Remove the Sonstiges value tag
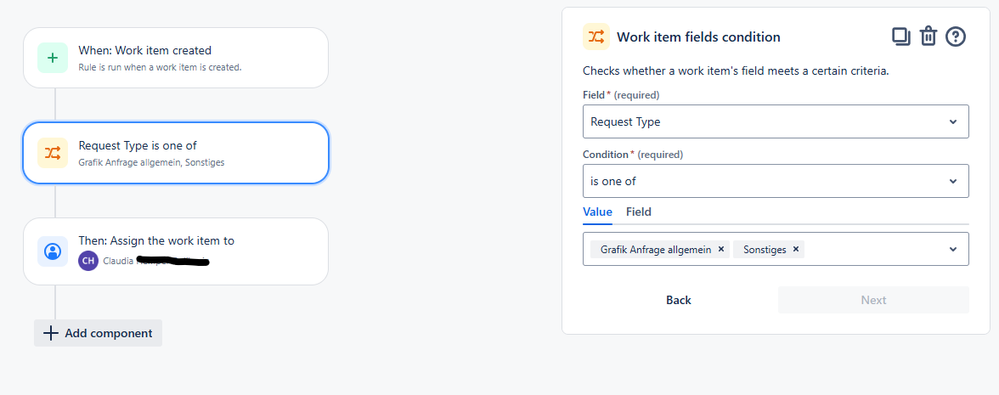The image size is (999, 395). pyautogui.click(x=796, y=249)
